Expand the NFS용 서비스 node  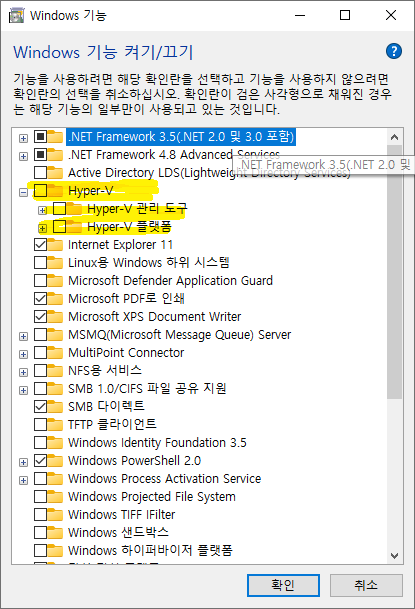pyautogui.click(x=24, y=372)
